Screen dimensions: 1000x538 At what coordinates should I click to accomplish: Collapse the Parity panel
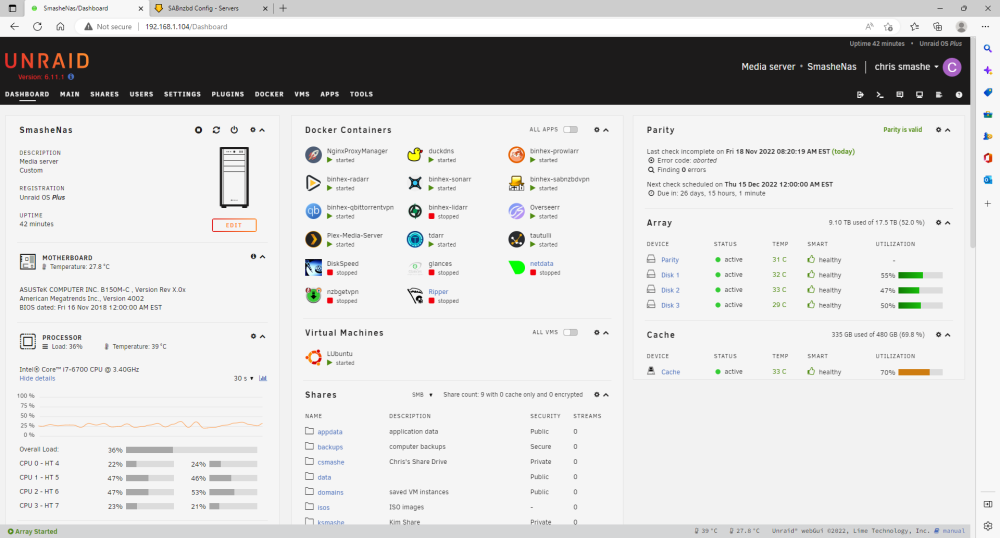(x=948, y=130)
